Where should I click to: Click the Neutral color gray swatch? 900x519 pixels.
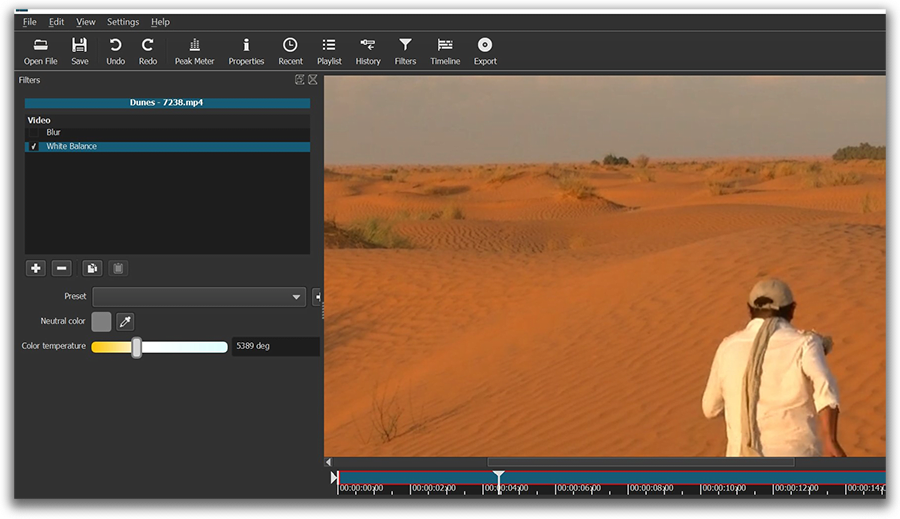(101, 322)
